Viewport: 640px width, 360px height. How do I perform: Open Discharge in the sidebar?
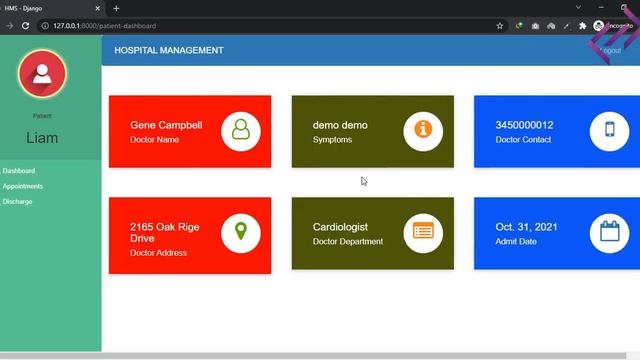pos(17,202)
